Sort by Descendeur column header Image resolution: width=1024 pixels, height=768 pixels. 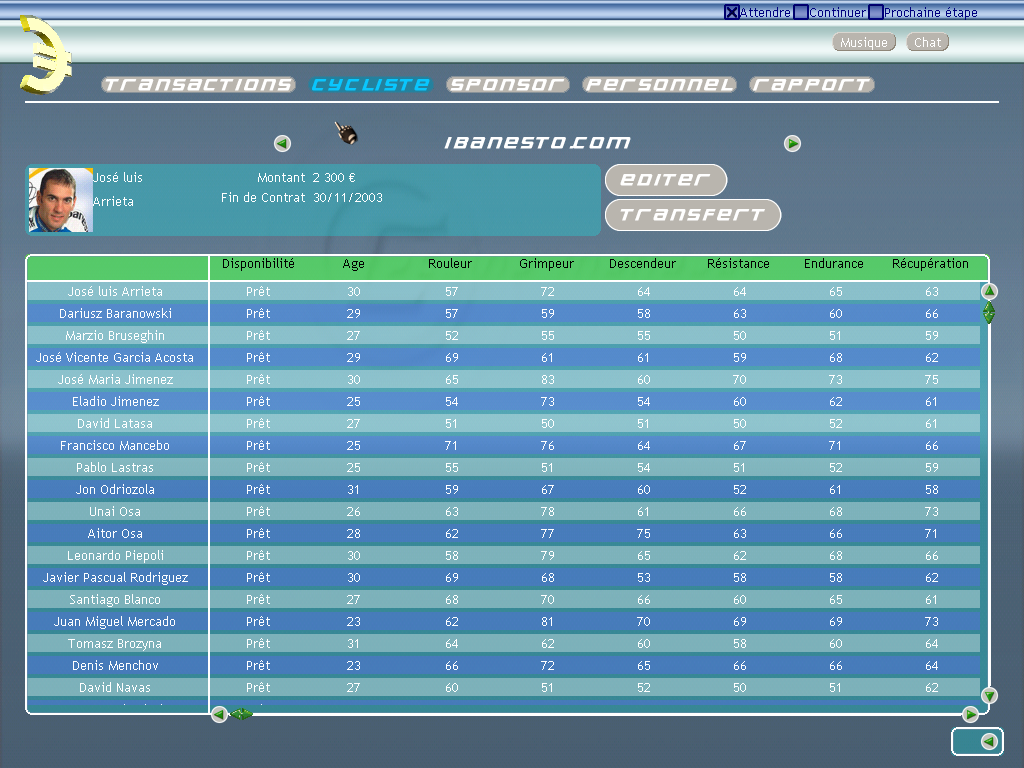[643, 264]
